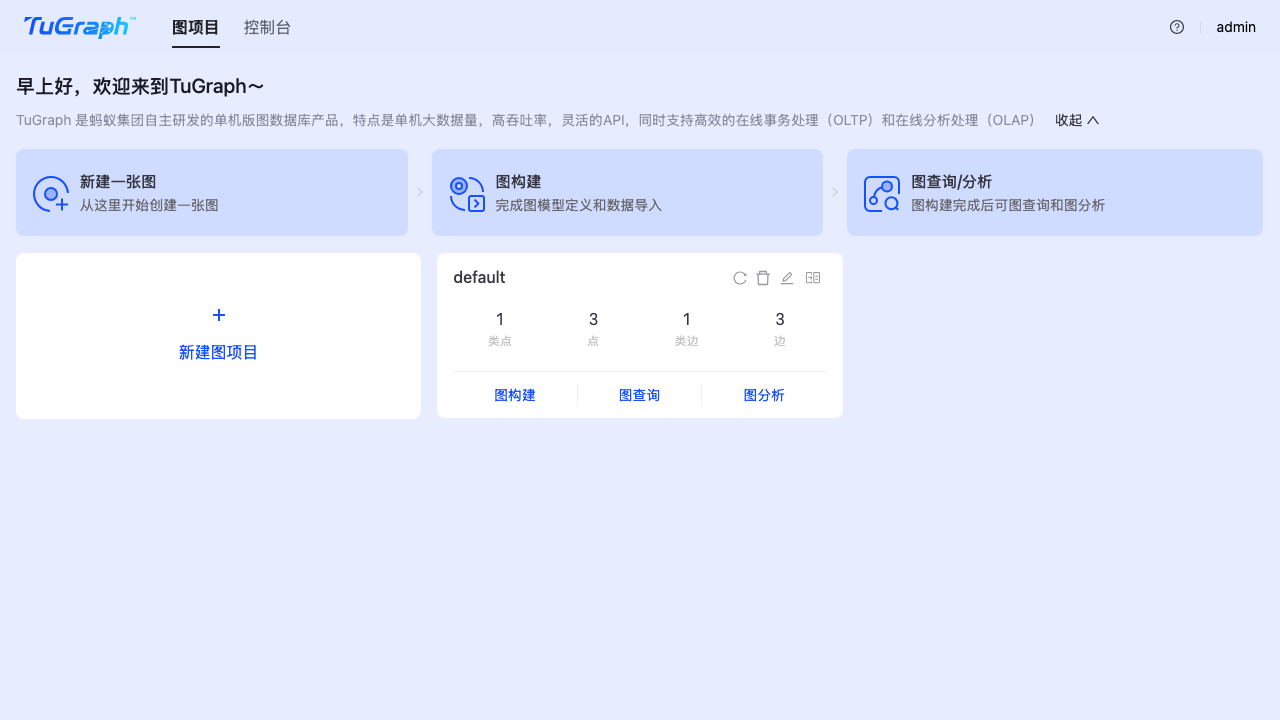Click the 图查询/分析 step icon
This screenshot has width=1280, height=720.
(882, 193)
